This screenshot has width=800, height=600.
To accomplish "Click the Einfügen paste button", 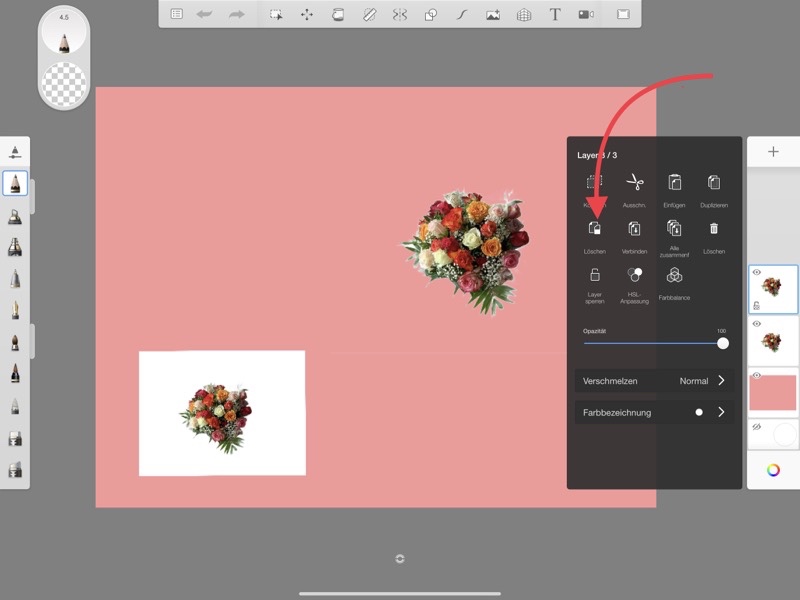I will pos(674,183).
